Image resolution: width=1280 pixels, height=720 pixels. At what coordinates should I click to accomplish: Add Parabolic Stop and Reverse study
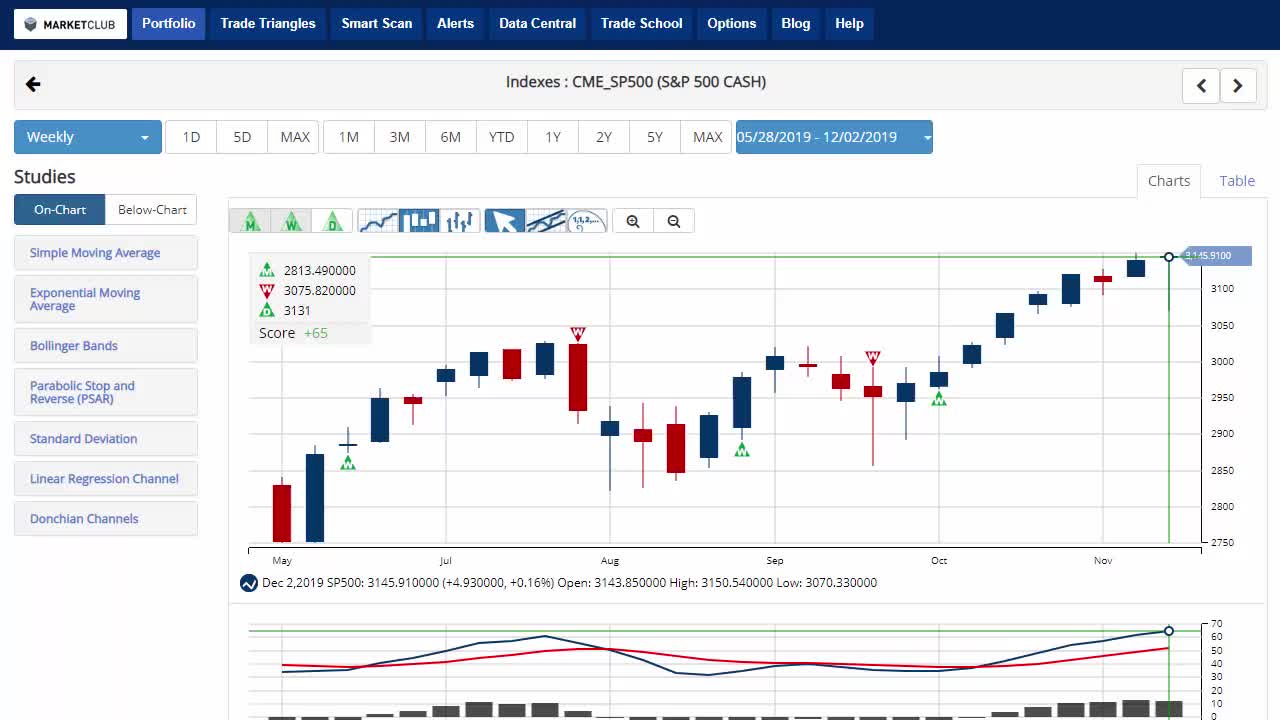click(x=106, y=392)
